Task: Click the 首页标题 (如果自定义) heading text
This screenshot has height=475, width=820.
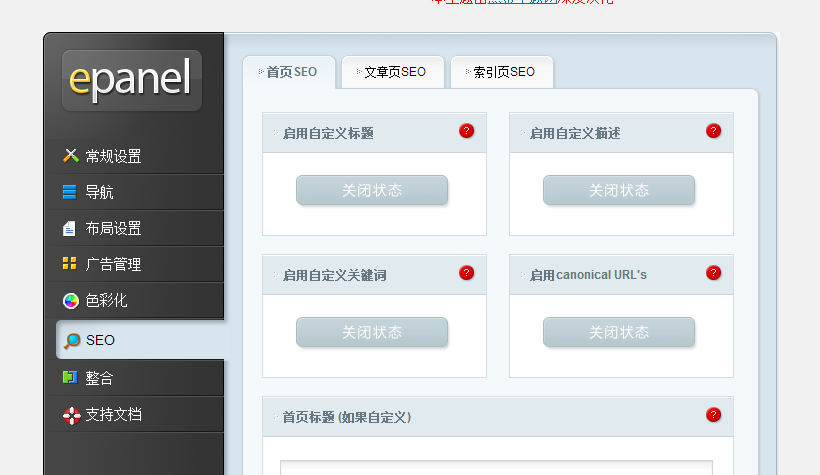Action: [x=347, y=417]
